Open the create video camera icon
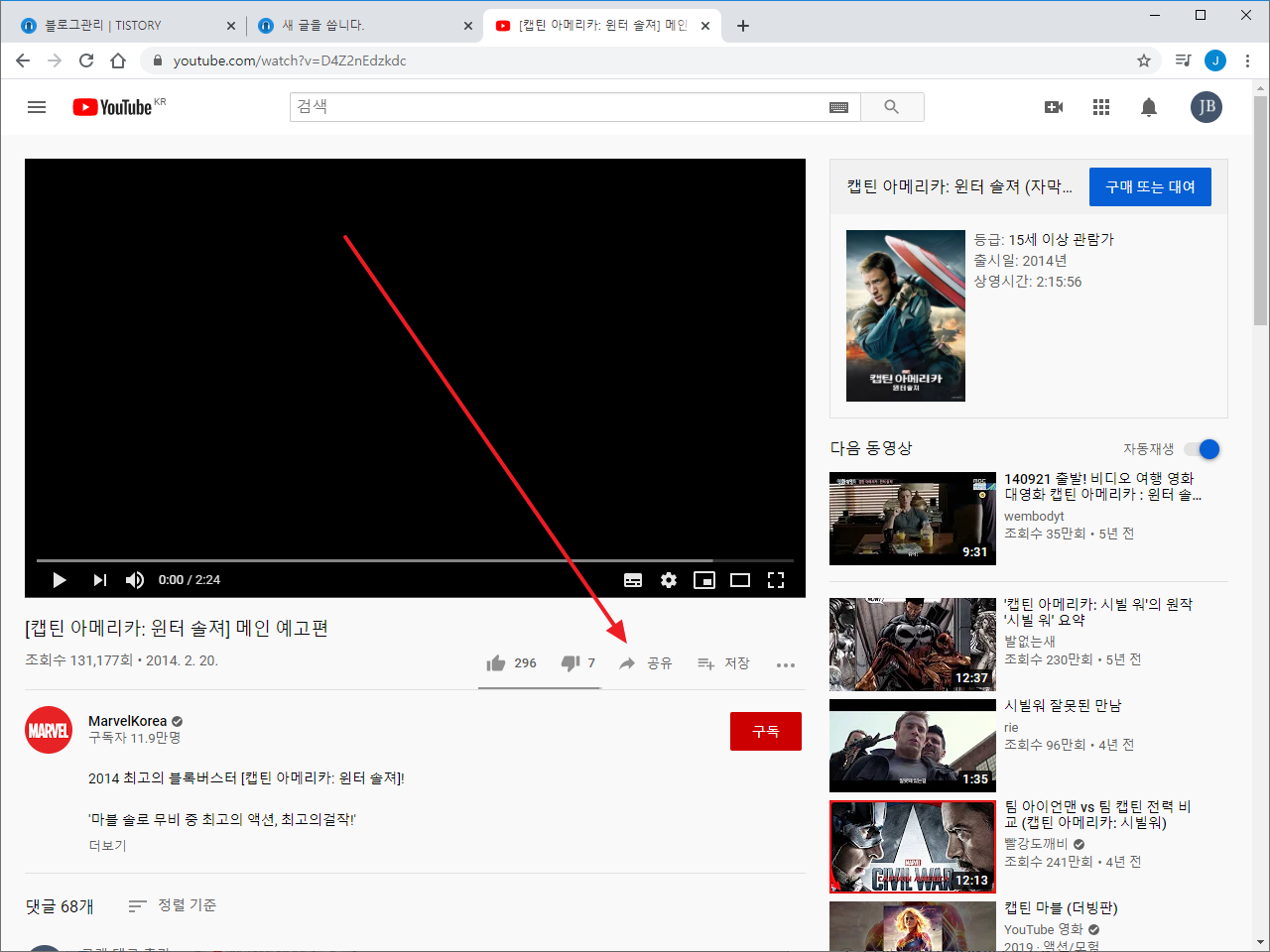 [x=1054, y=107]
